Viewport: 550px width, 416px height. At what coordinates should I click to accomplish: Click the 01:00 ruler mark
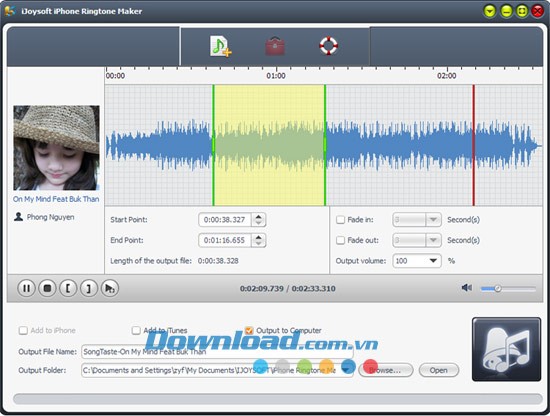tap(276, 76)
